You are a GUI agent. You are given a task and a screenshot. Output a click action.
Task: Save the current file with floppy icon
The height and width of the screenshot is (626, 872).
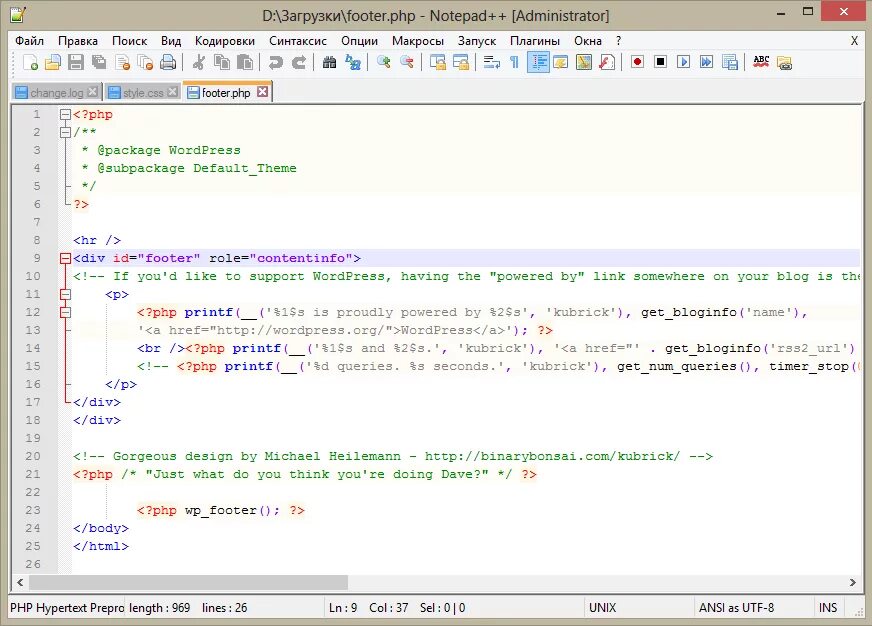76,62
